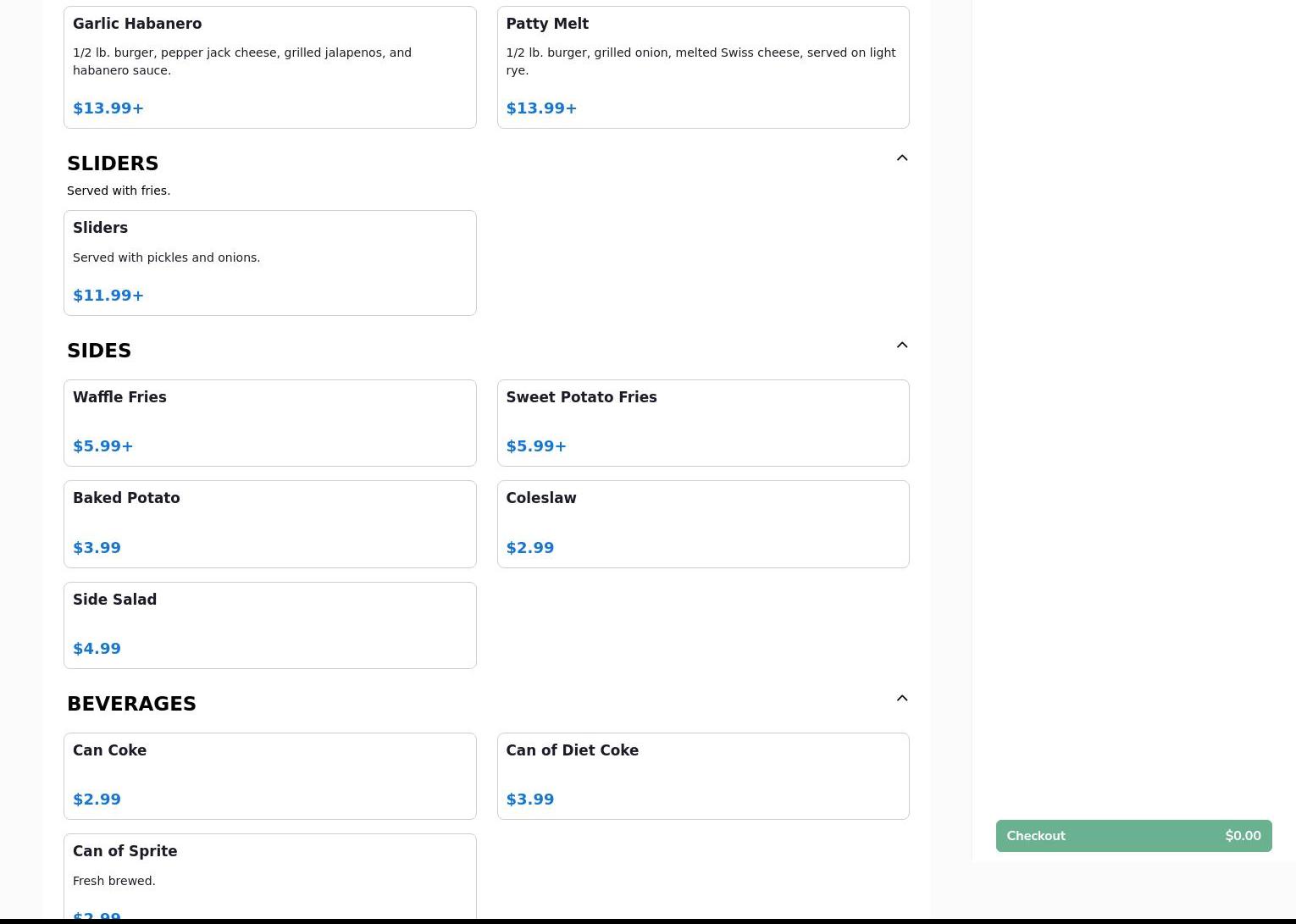This screenshot has height=924, width=1296.
Task: Click the $11.99+ Sliders price
Action: pos(108,296)
